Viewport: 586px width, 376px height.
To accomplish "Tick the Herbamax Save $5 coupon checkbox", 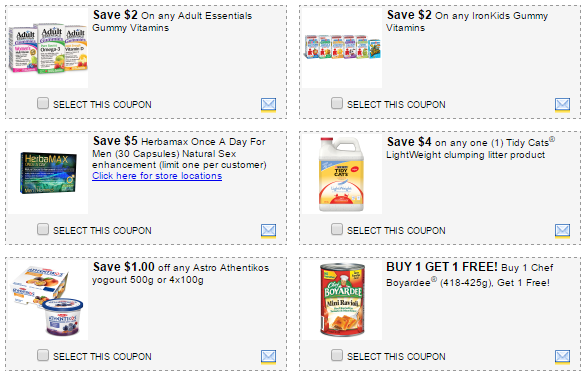I will pos(43,229).
